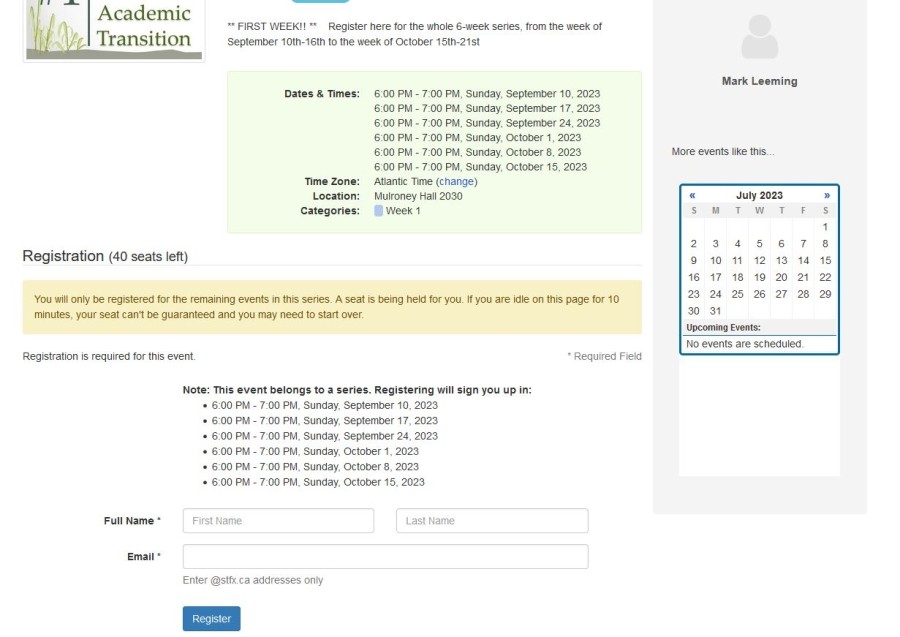Click the First Name input field
900x637 pixels.
coord(279,520)
